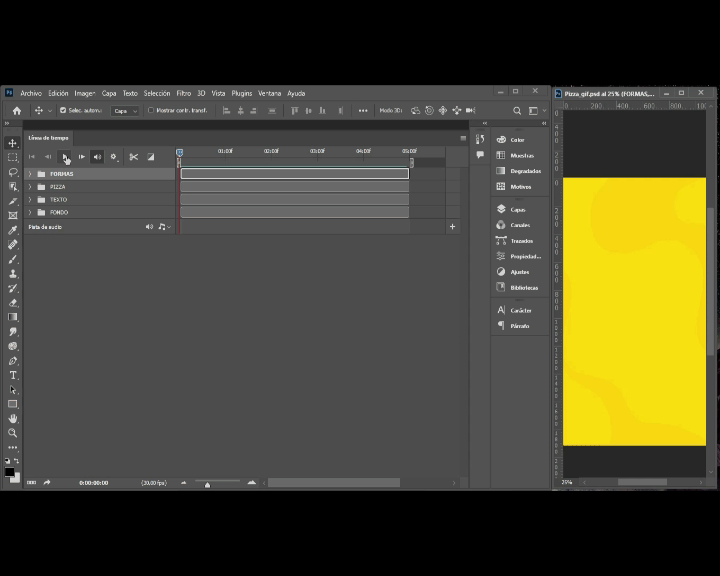This screenshot has width=720, height=576.
Task: Expand the TEXTO group in timeline
Action: (30, 200)
